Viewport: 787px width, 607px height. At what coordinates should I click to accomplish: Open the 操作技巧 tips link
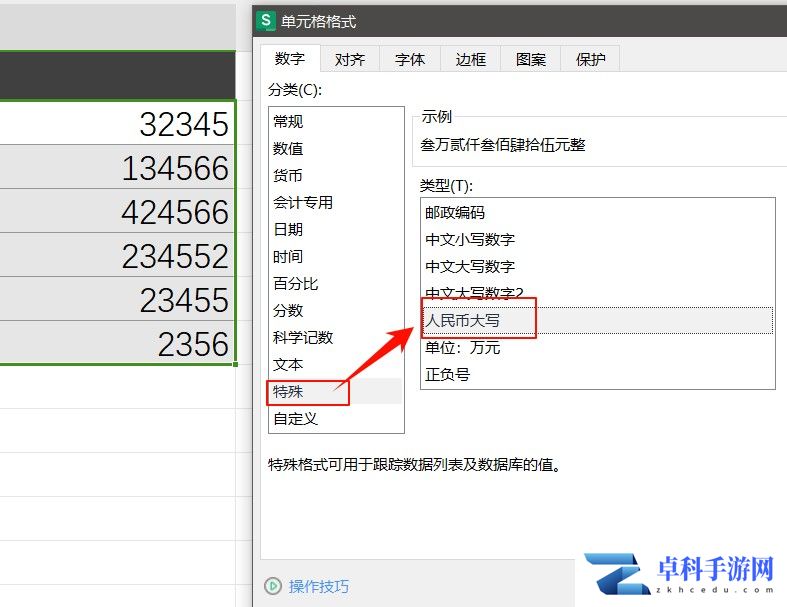[x=319, y=586]
